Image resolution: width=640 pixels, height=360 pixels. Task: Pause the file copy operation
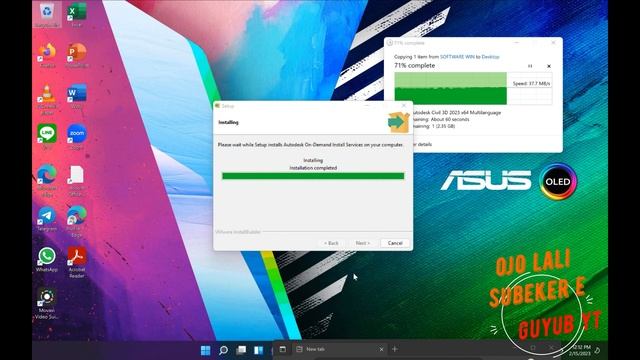[530, 66]
